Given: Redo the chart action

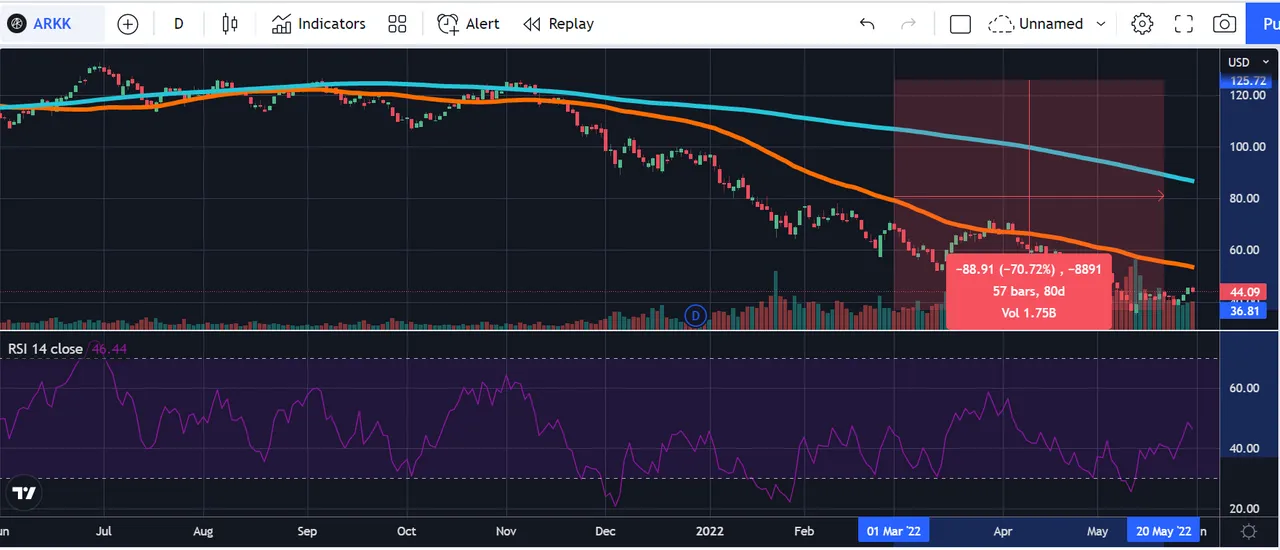Looking at the screenshot, I should pos(908,24).
